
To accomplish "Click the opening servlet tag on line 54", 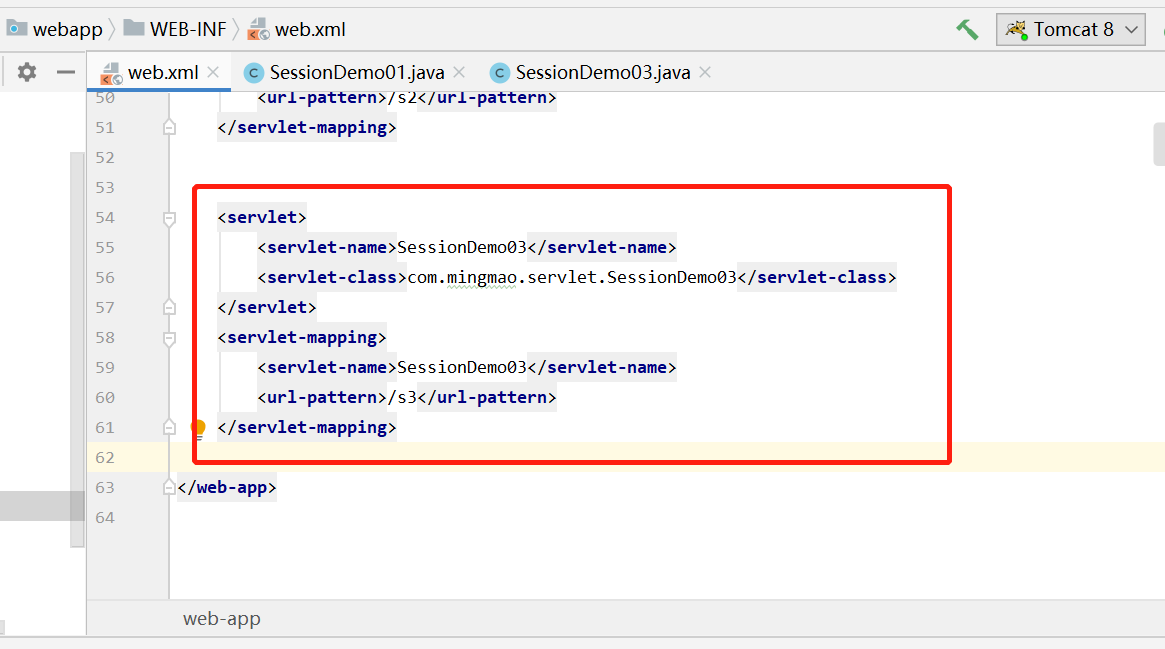I will [262, 218].
